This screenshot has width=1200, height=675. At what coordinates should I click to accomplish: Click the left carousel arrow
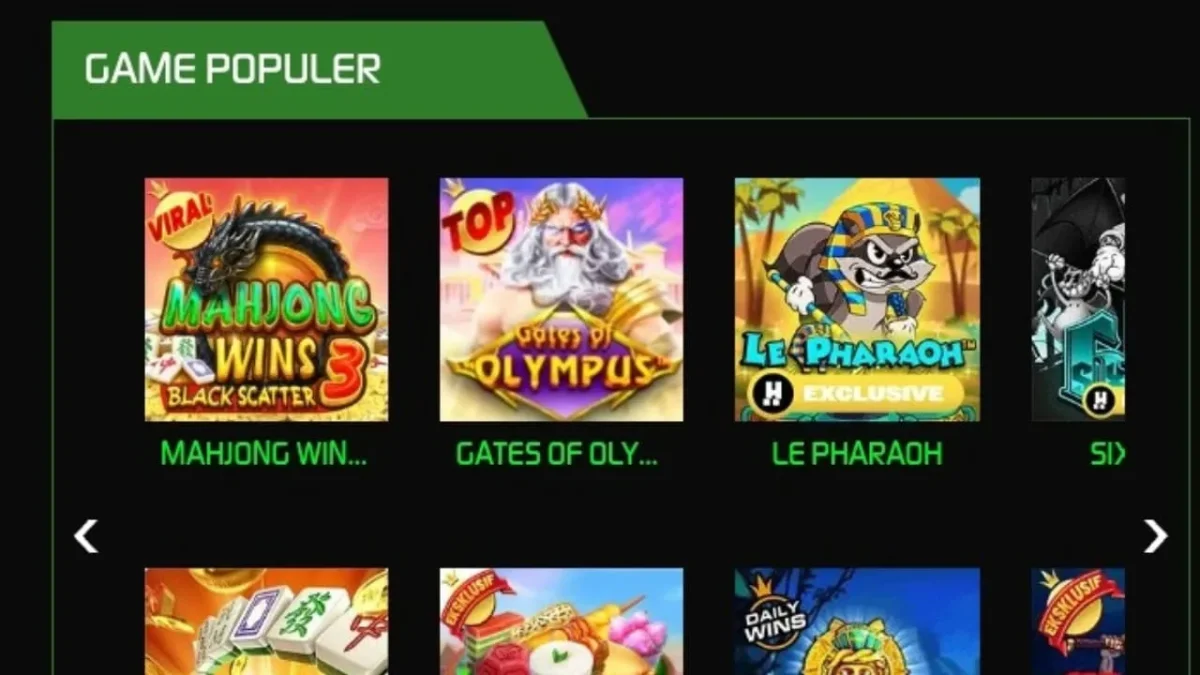click(x=86, y=536)
